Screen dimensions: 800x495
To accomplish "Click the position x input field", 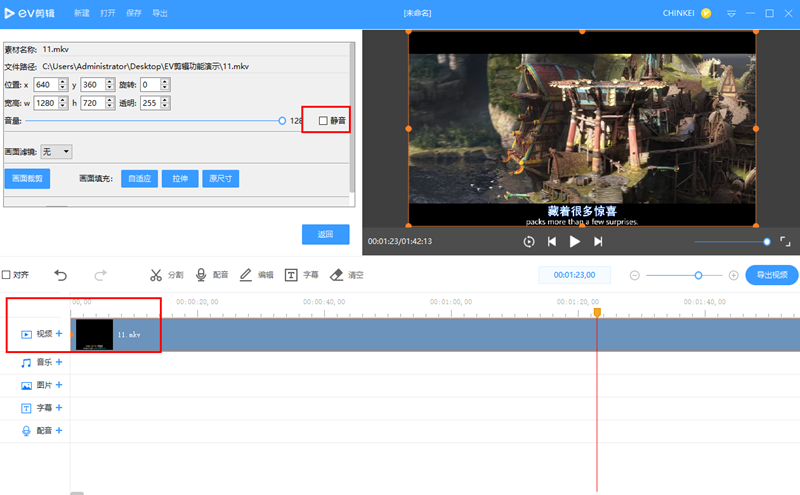I will click(x=46, y=85).
